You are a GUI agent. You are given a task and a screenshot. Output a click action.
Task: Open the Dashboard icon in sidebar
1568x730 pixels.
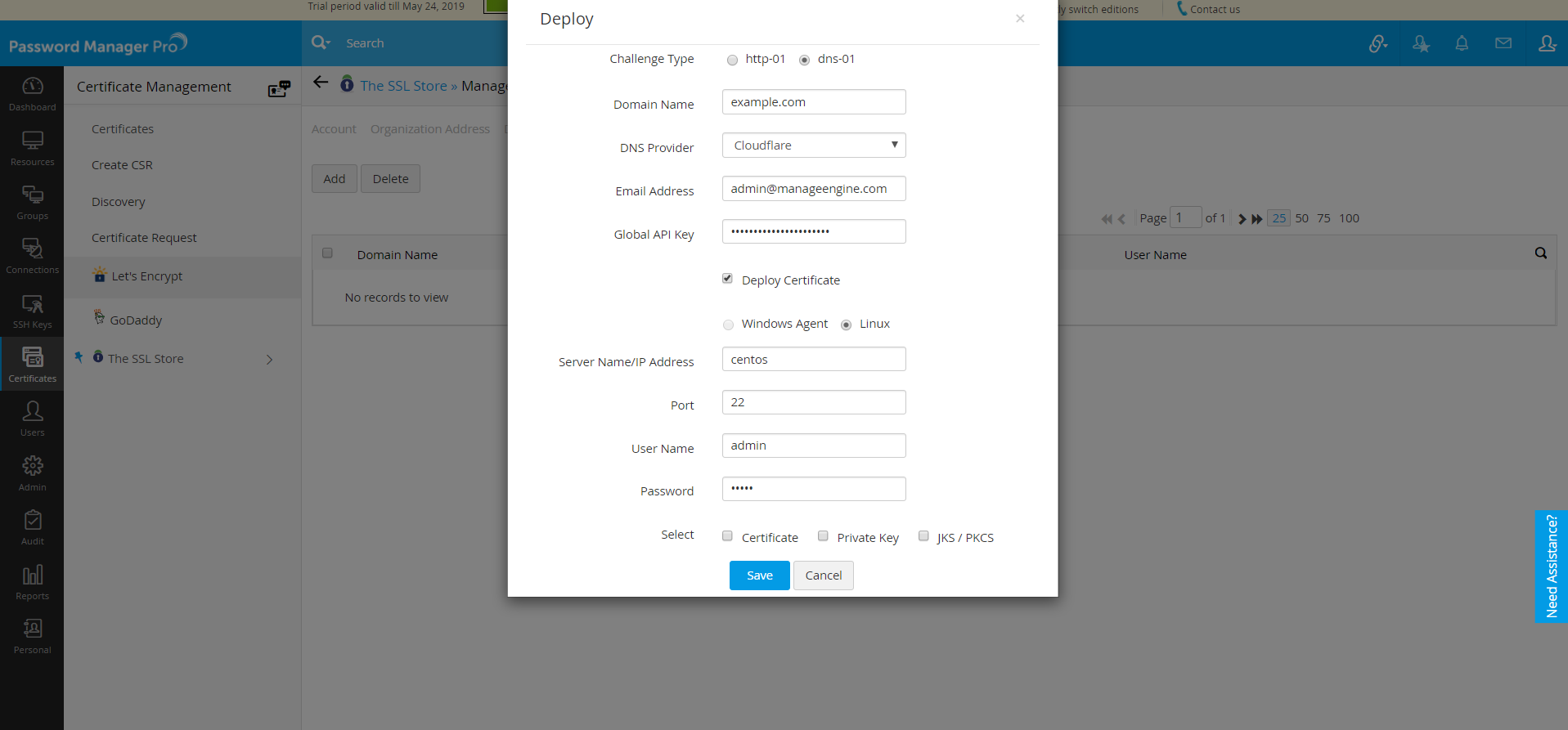tap(32, 94)
